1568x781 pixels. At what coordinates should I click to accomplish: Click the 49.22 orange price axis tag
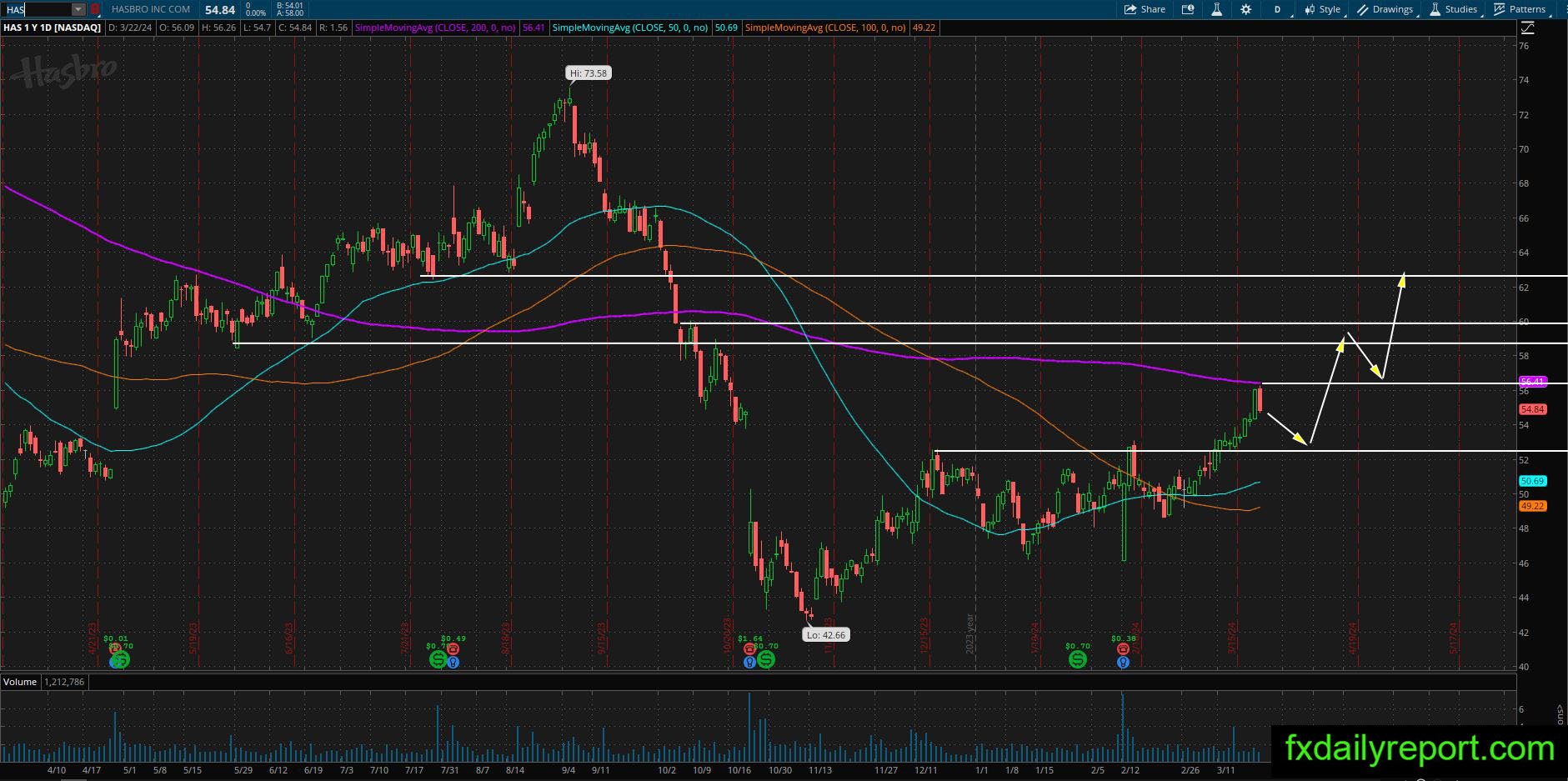pyautogui.click(x=1533, y=506)
